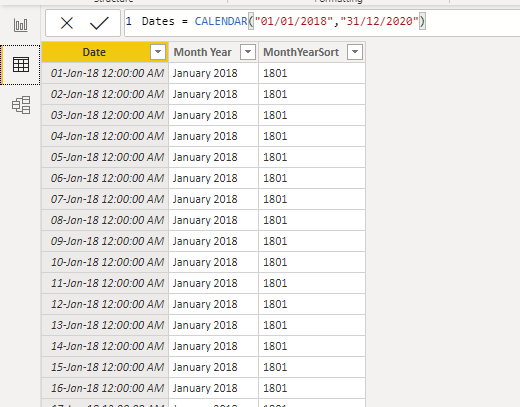Open the Model relationships view icon
This screenshot has width=520, height=407.
pos(21,105)
